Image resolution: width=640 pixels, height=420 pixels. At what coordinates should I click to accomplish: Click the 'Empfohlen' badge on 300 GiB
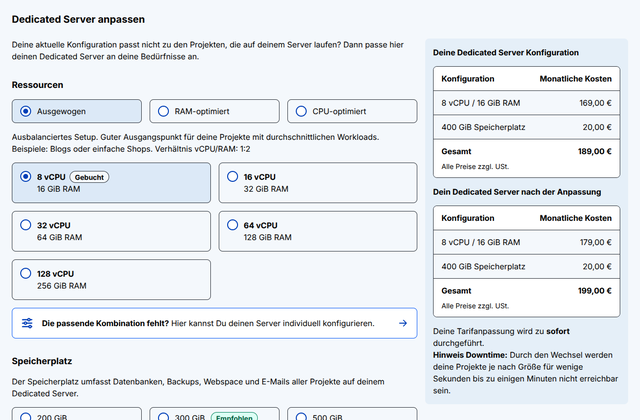234,416
